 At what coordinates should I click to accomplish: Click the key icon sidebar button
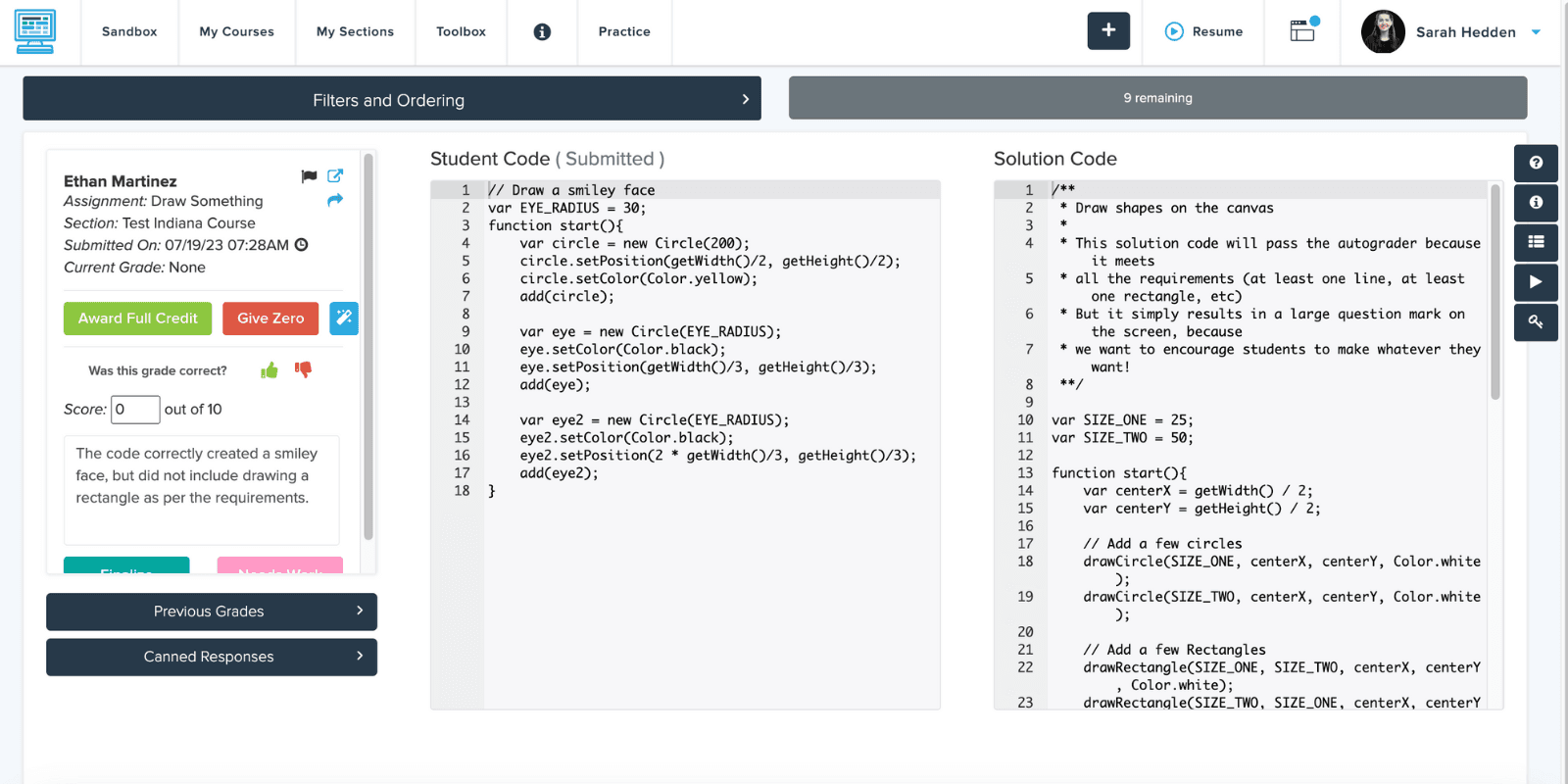1536,321
